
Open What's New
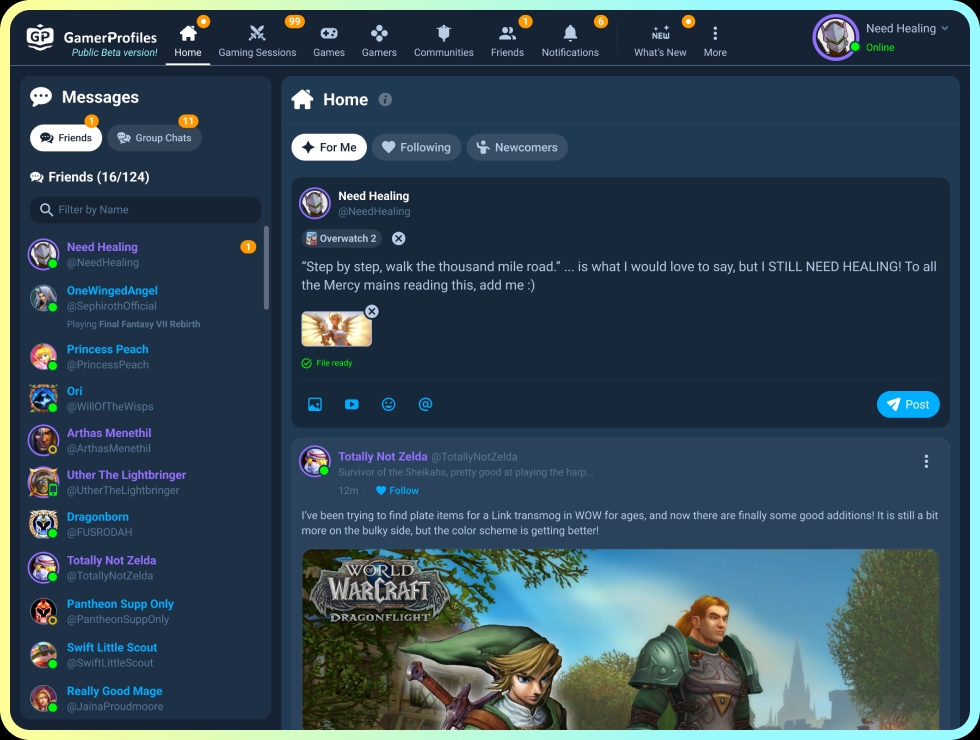[x=660, y=38]
